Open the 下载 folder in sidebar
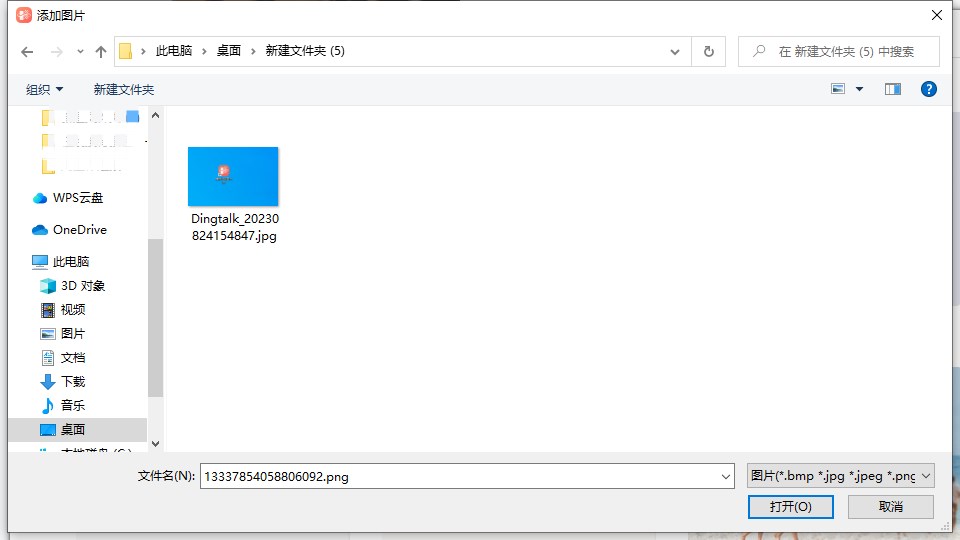The image size is (960, 540). pyautogui.click(x=73, y=382)
